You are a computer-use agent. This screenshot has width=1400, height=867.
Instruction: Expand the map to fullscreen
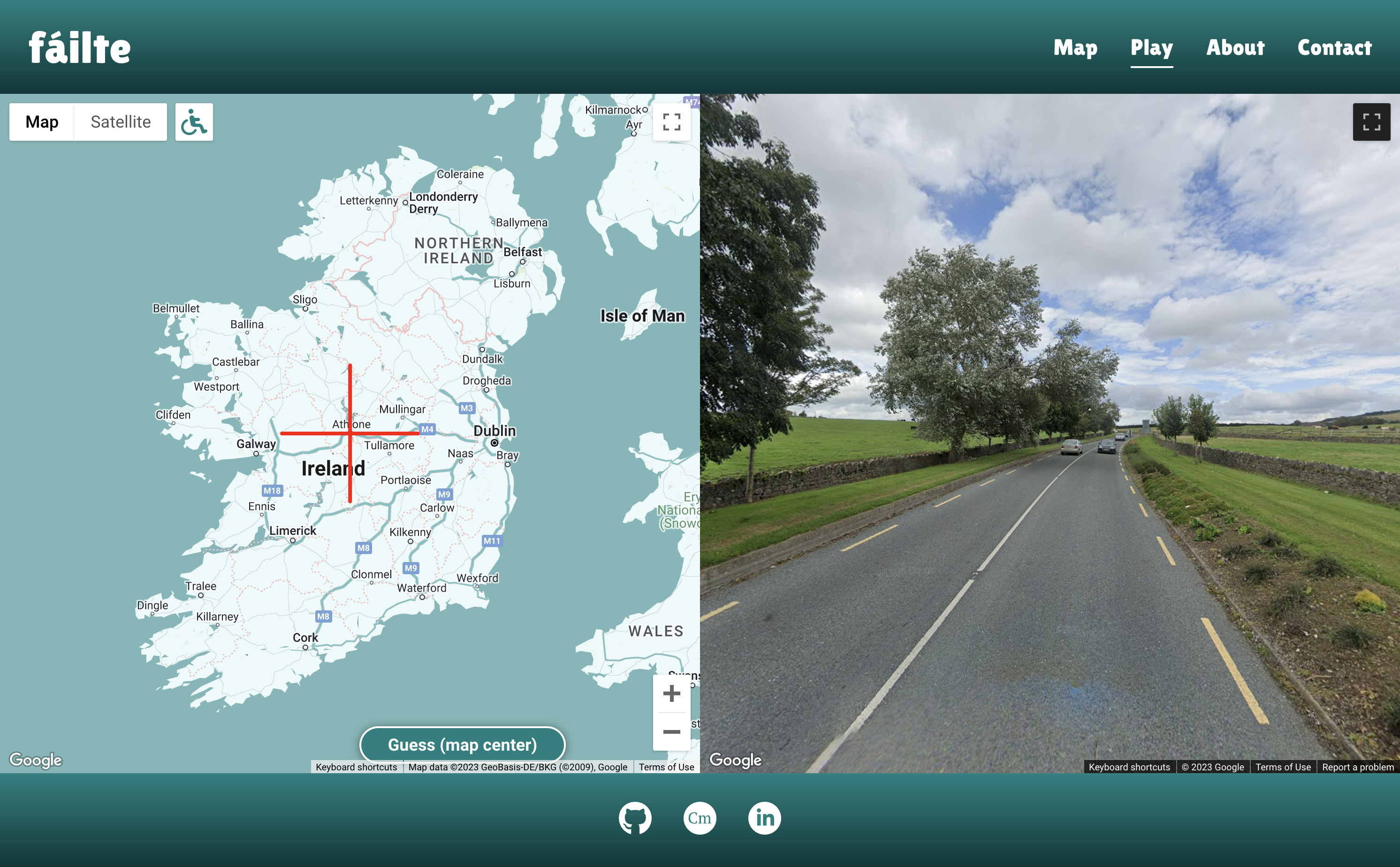671,122
